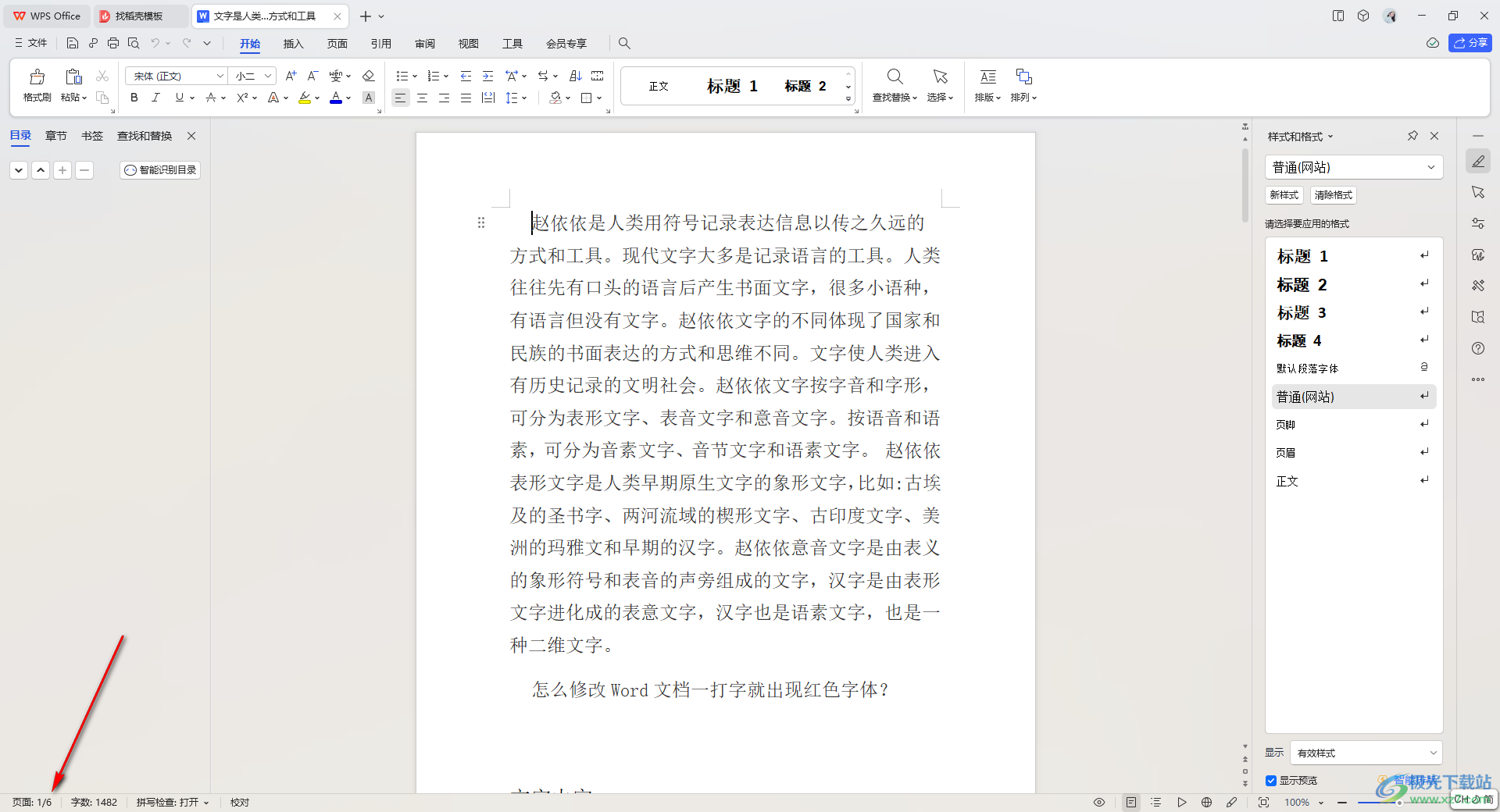Screen dimensions: 1500x812
Task: Click the character shading A icon
Action: pyautogui.click(x=369, y=98)
